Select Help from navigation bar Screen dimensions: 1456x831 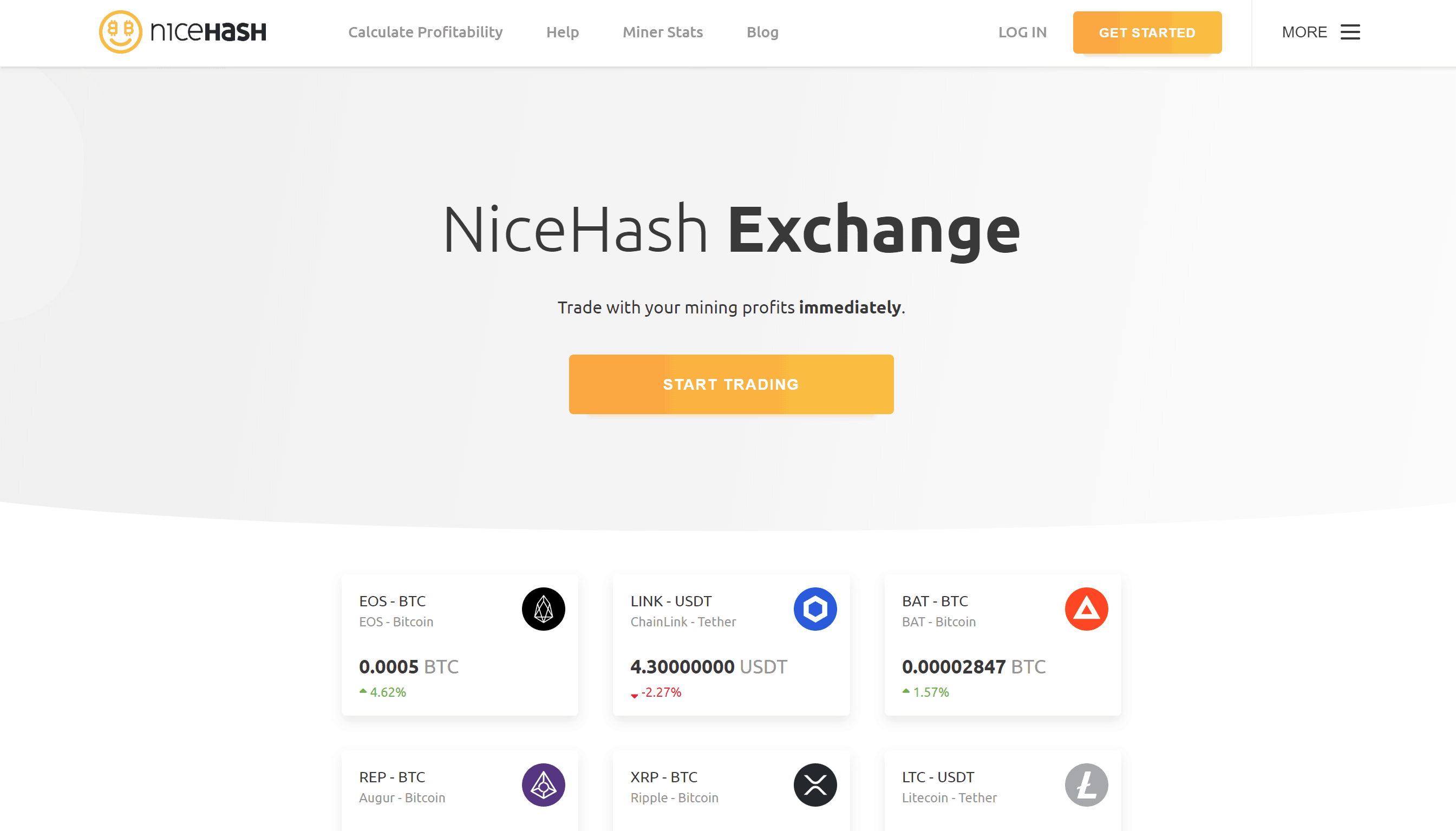[562, 32]
